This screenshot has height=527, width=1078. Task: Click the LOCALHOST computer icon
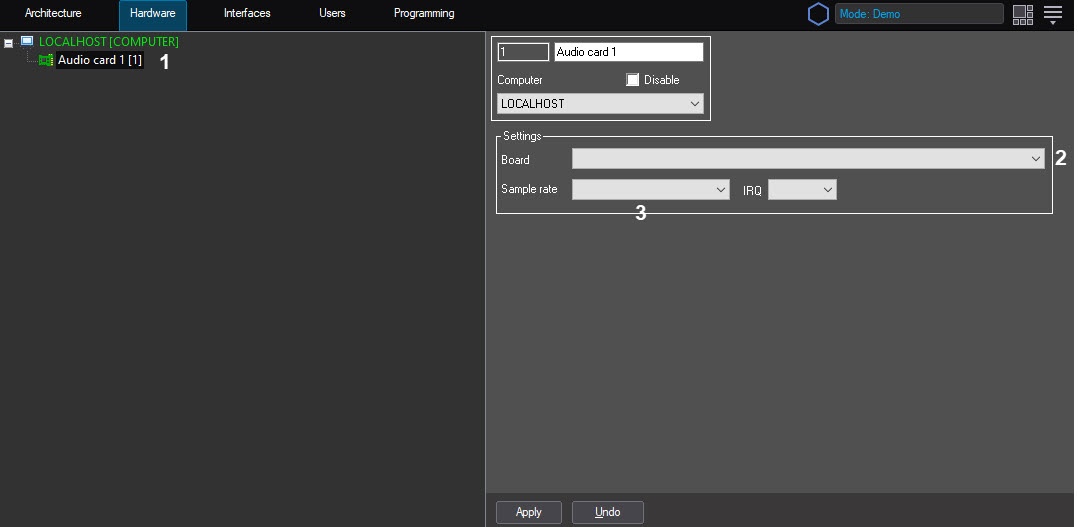tap(27, 41)
